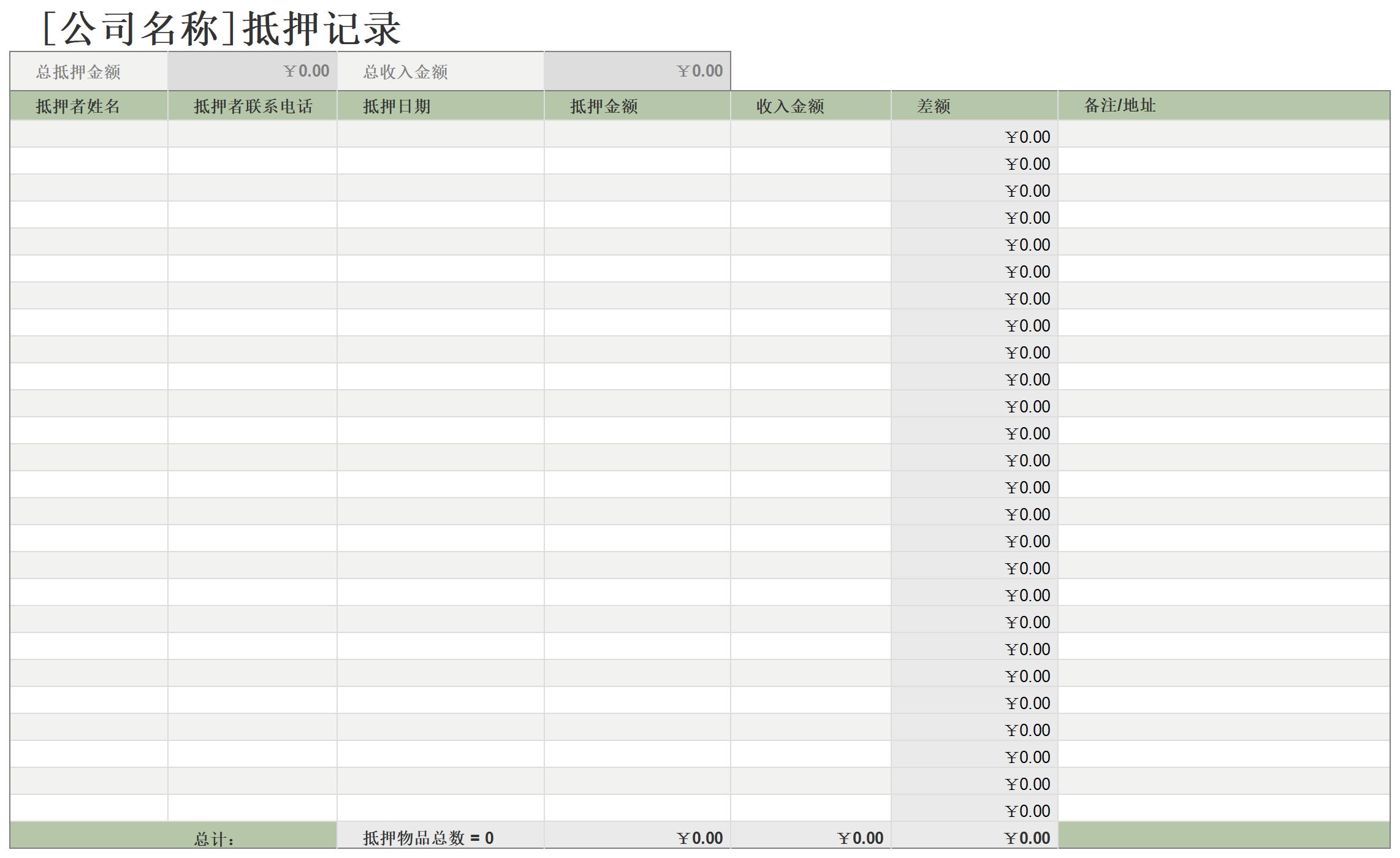This screenshot has width=1400, height=858.
Task: Click the 差额 column header
Action: pos(973,106)
